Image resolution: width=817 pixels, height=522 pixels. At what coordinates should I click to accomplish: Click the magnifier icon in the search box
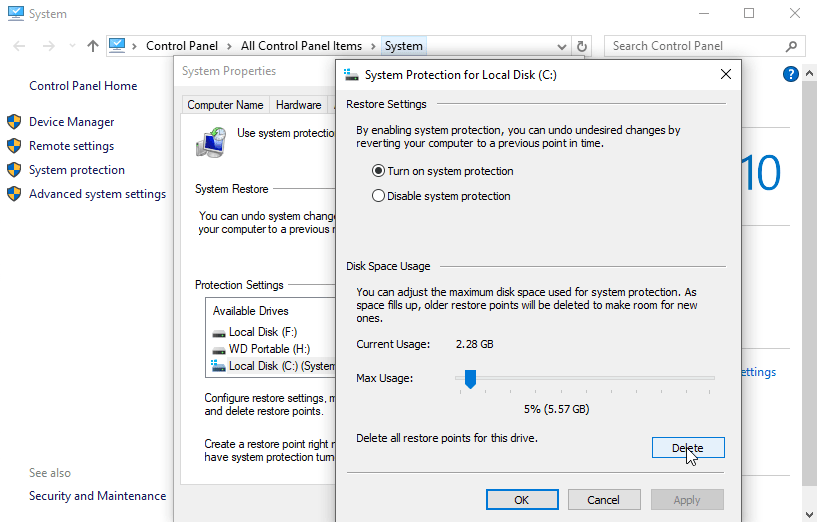pos(790,46)
